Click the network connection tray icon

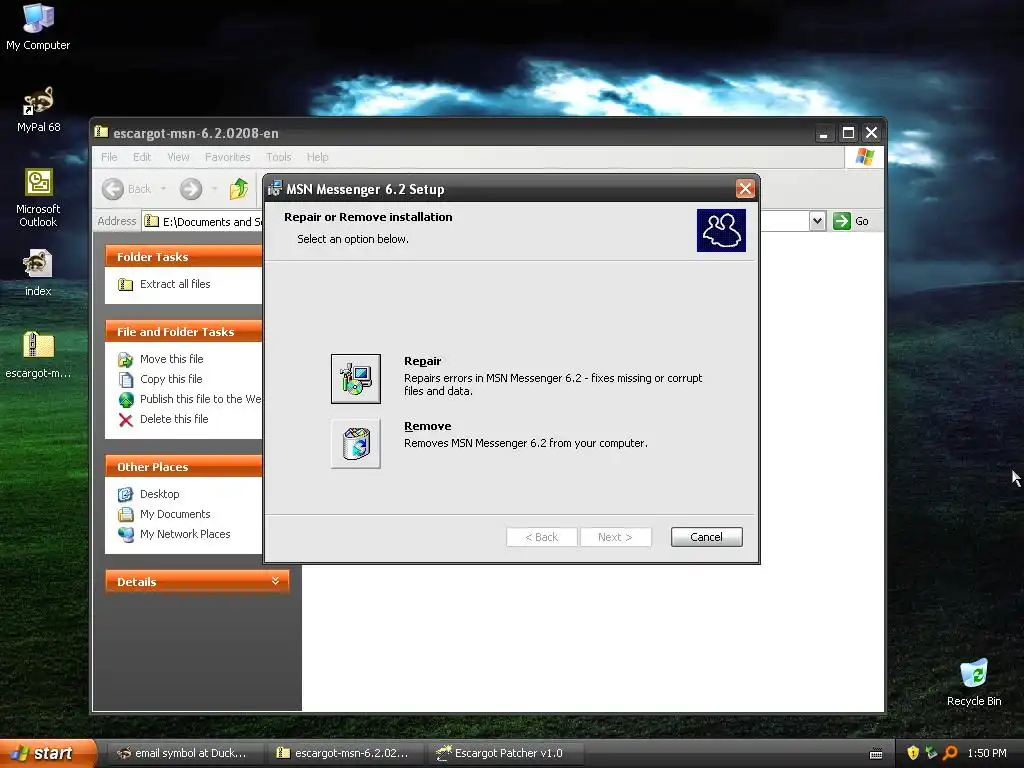tap(931, 753)
